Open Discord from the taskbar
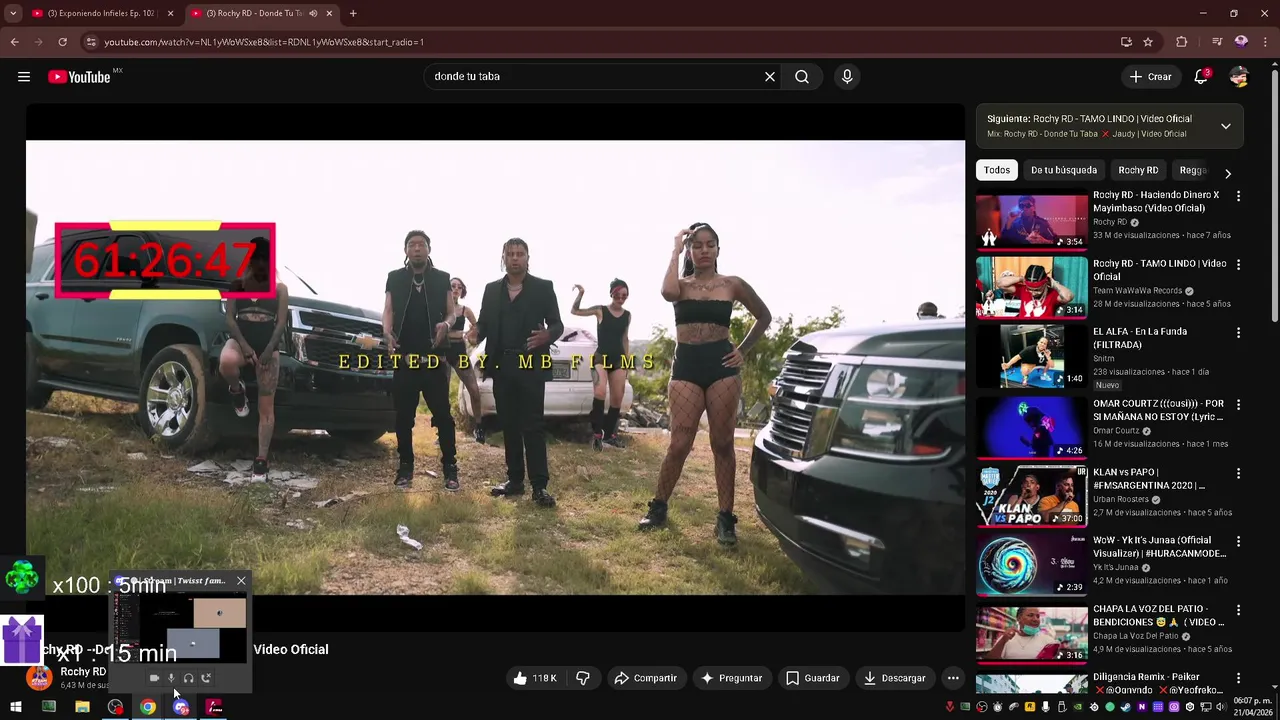Screen dimensions: 1280x720 [181, 707]
